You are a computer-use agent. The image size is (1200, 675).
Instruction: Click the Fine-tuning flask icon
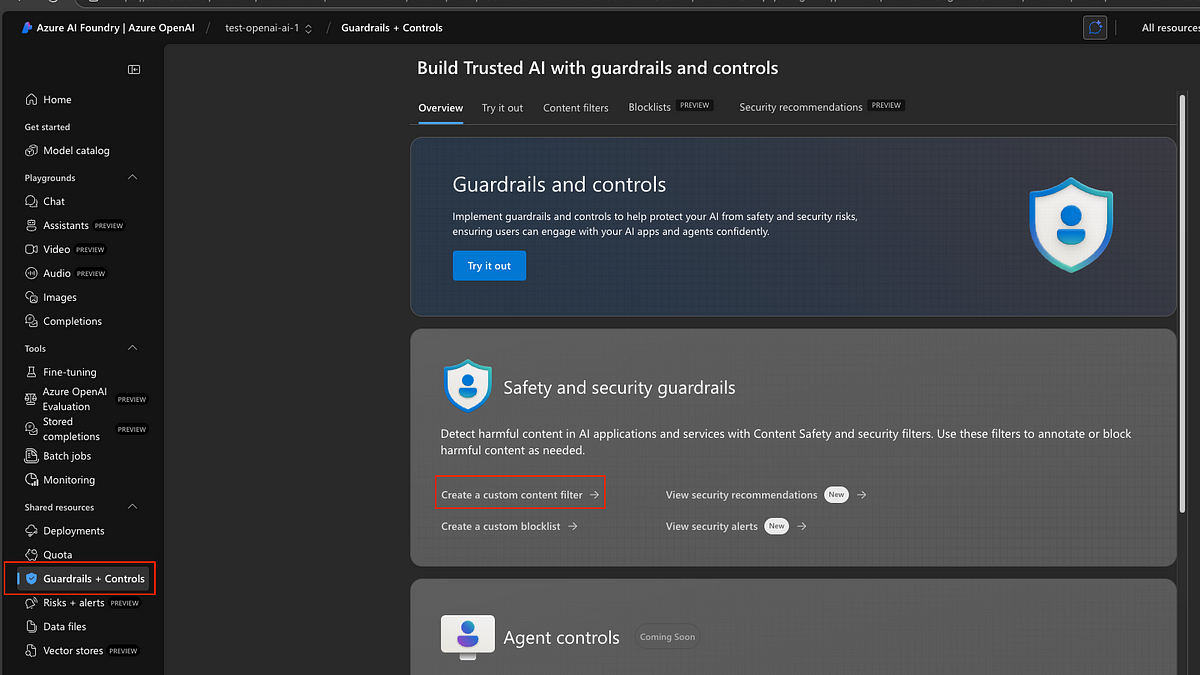pos(32,372)
